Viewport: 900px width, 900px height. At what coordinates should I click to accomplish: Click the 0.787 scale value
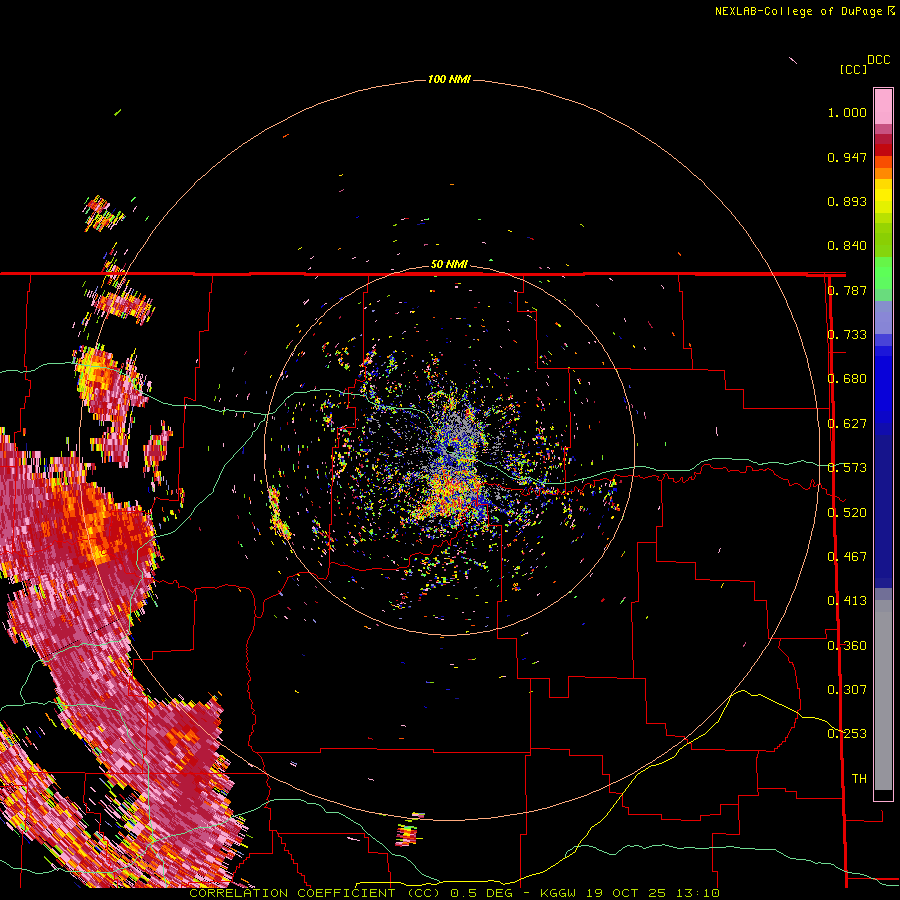(847, 290)
